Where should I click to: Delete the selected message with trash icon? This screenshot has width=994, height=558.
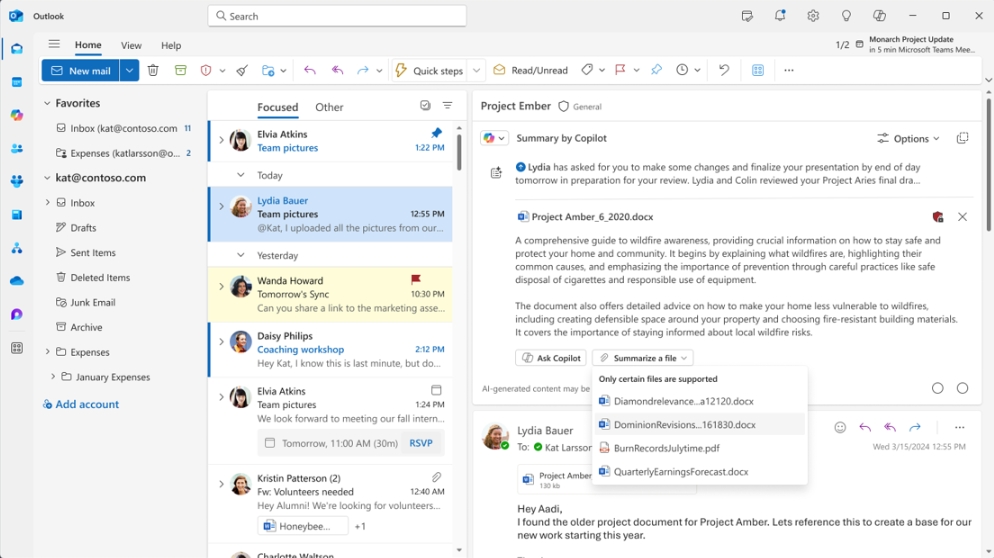(153, 70)
